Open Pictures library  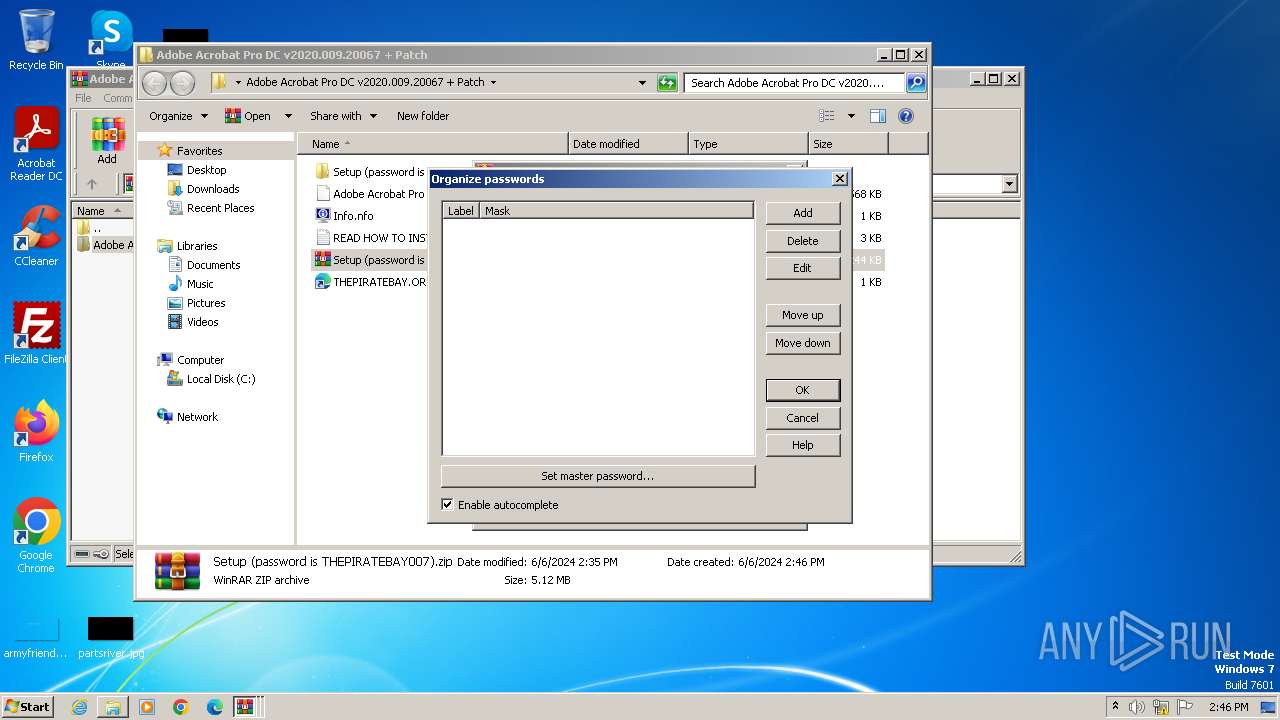click(x=206, y=303)
